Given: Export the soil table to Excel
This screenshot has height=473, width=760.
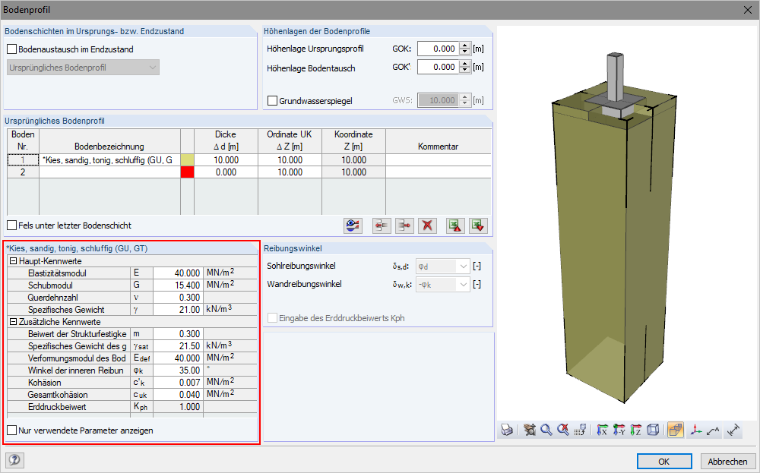Looking at the screenshot, I should [x=455, y=225].
